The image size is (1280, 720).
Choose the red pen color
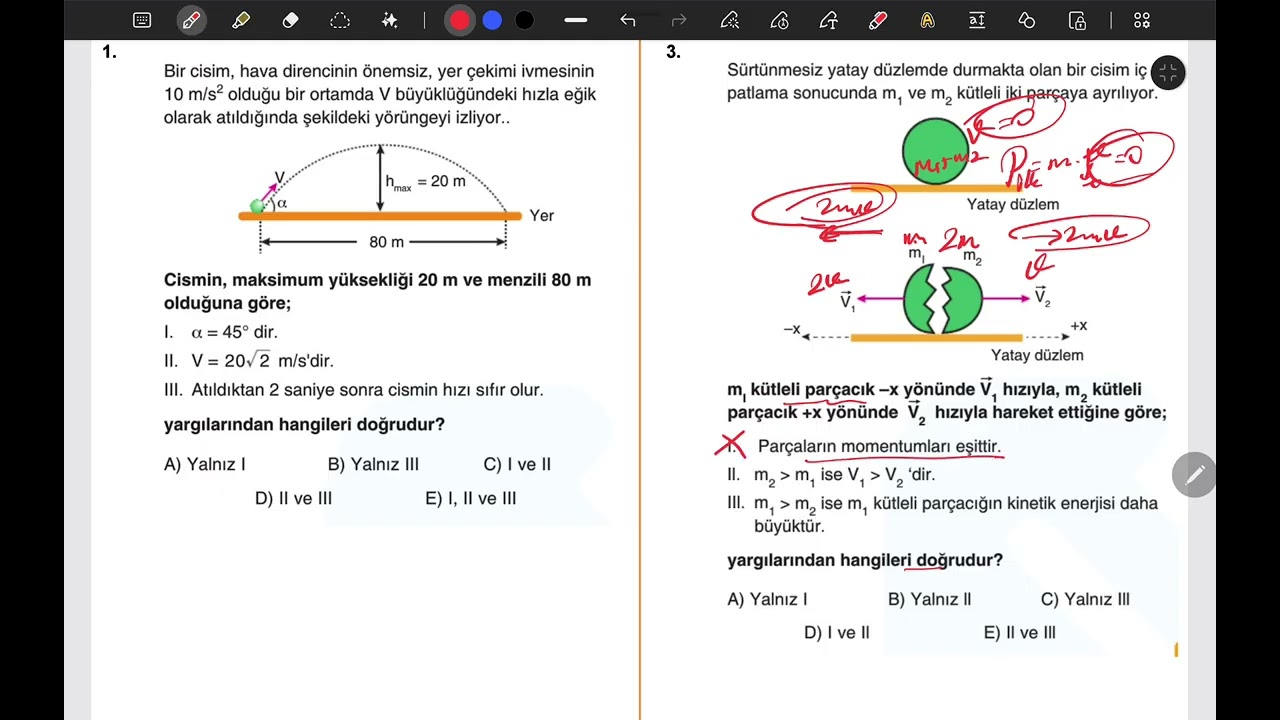coord(459,20)
